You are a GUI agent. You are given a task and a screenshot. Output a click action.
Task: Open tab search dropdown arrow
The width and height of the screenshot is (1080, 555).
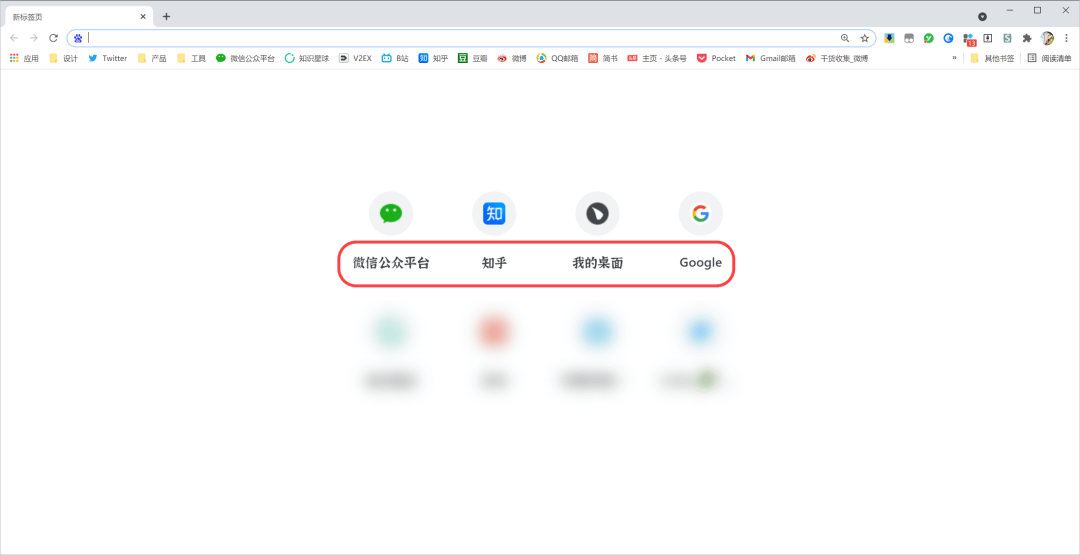coord(983,17)
